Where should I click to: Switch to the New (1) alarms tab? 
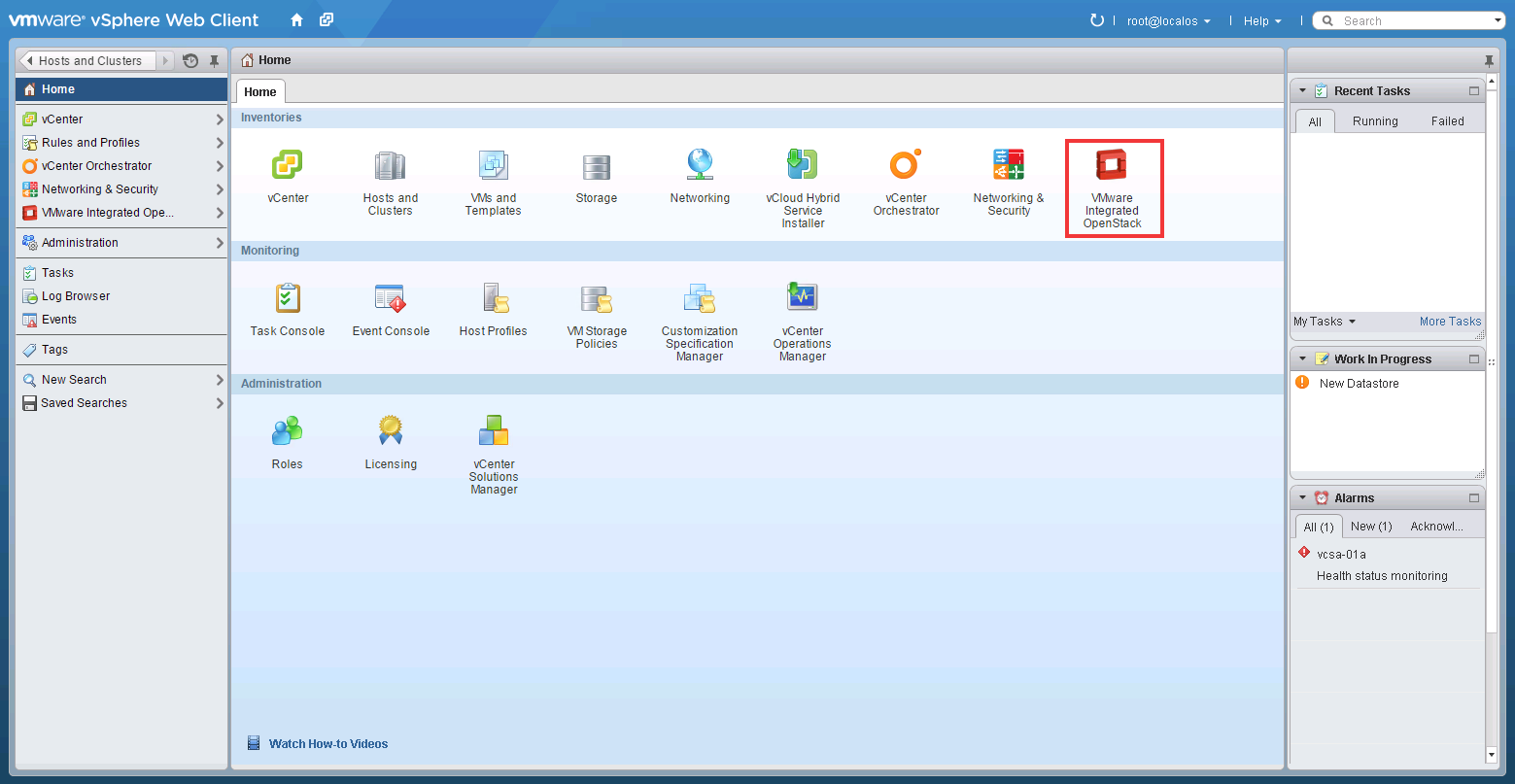click(x=1371, y=527)
